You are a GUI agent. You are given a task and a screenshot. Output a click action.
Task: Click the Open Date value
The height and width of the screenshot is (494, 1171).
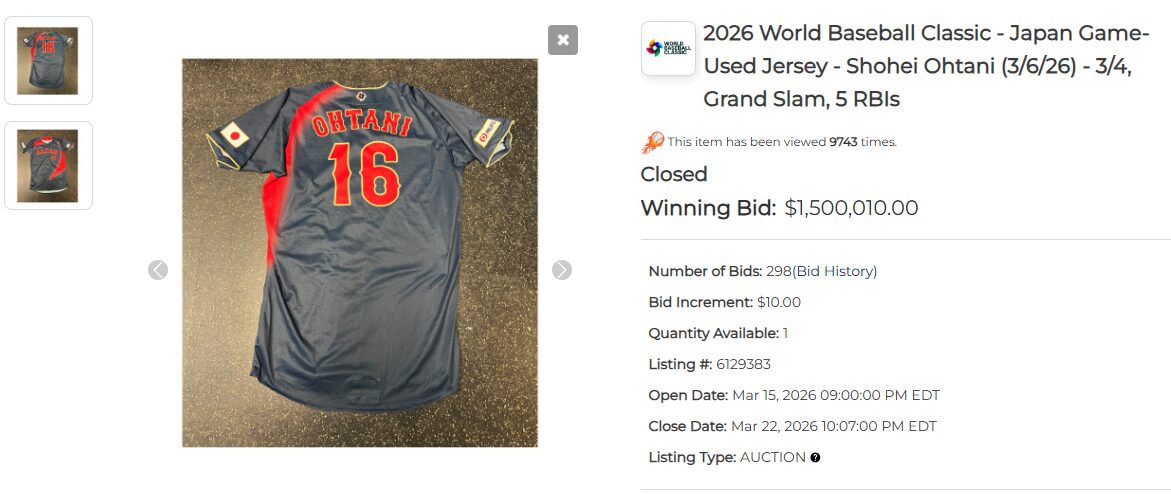coord(835,395)
